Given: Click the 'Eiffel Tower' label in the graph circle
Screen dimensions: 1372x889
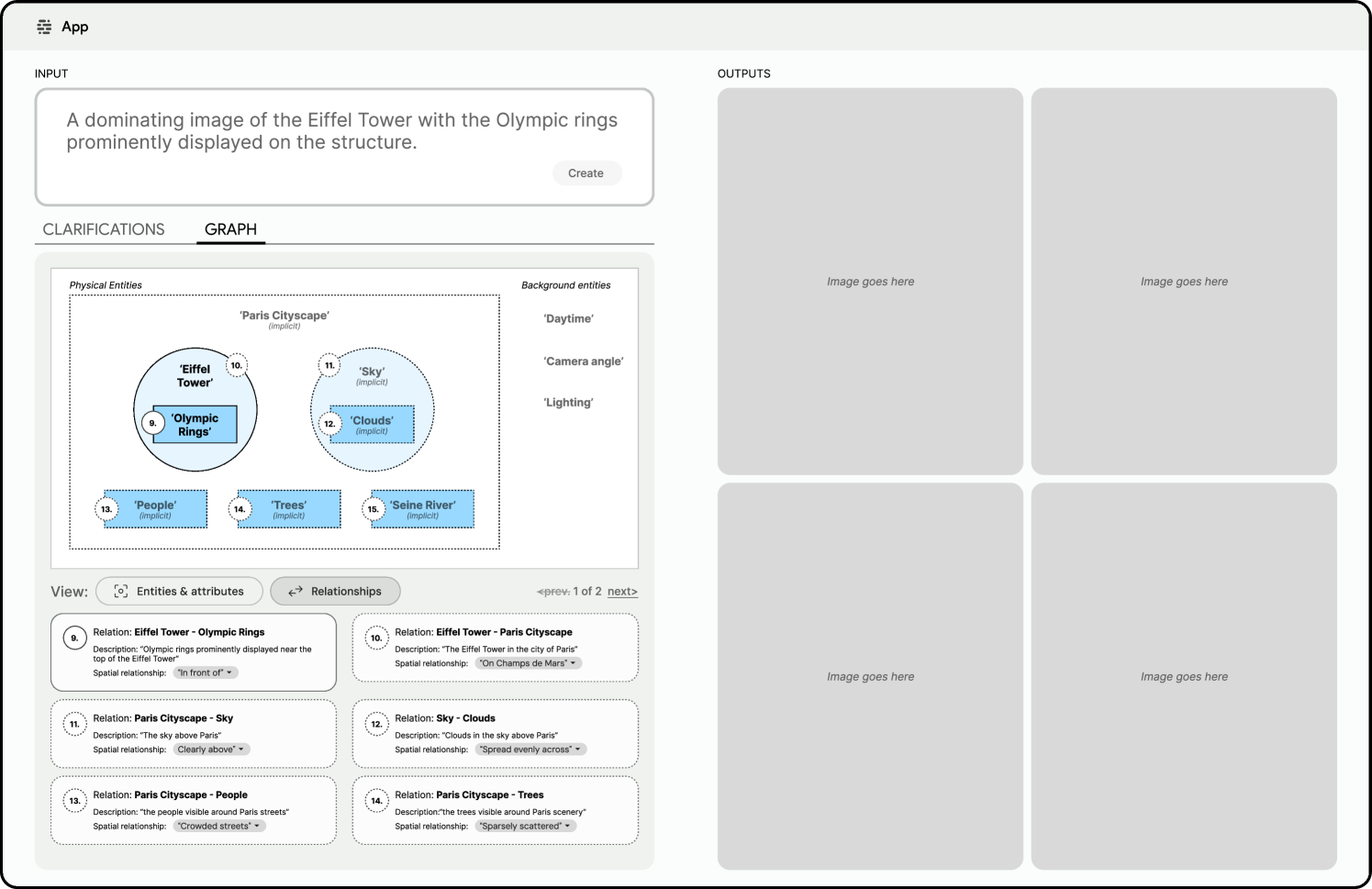Looking at the screenshot, I should (x=195, y=376).
